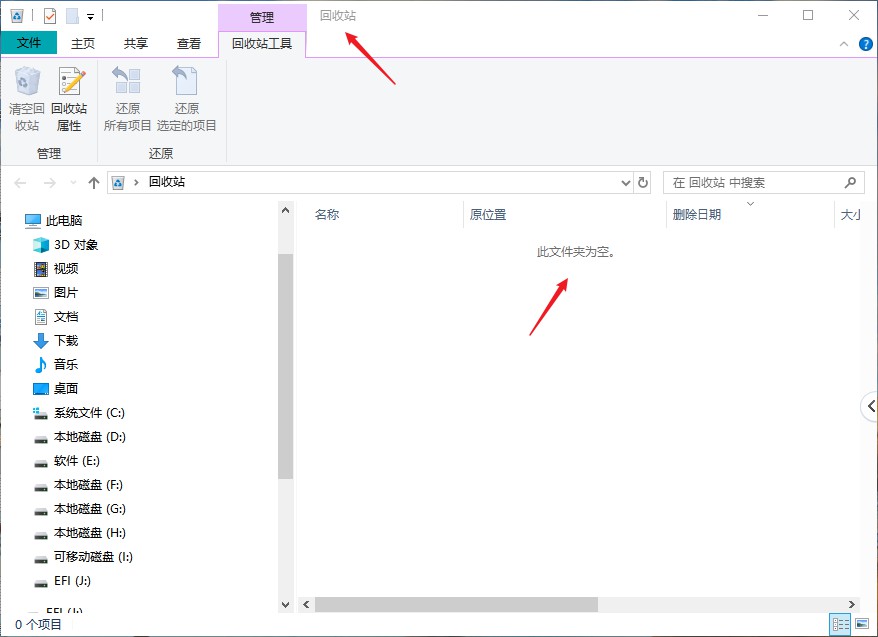Click the Recycle Bin icon in title bar
878x637 pixels.
17,16
